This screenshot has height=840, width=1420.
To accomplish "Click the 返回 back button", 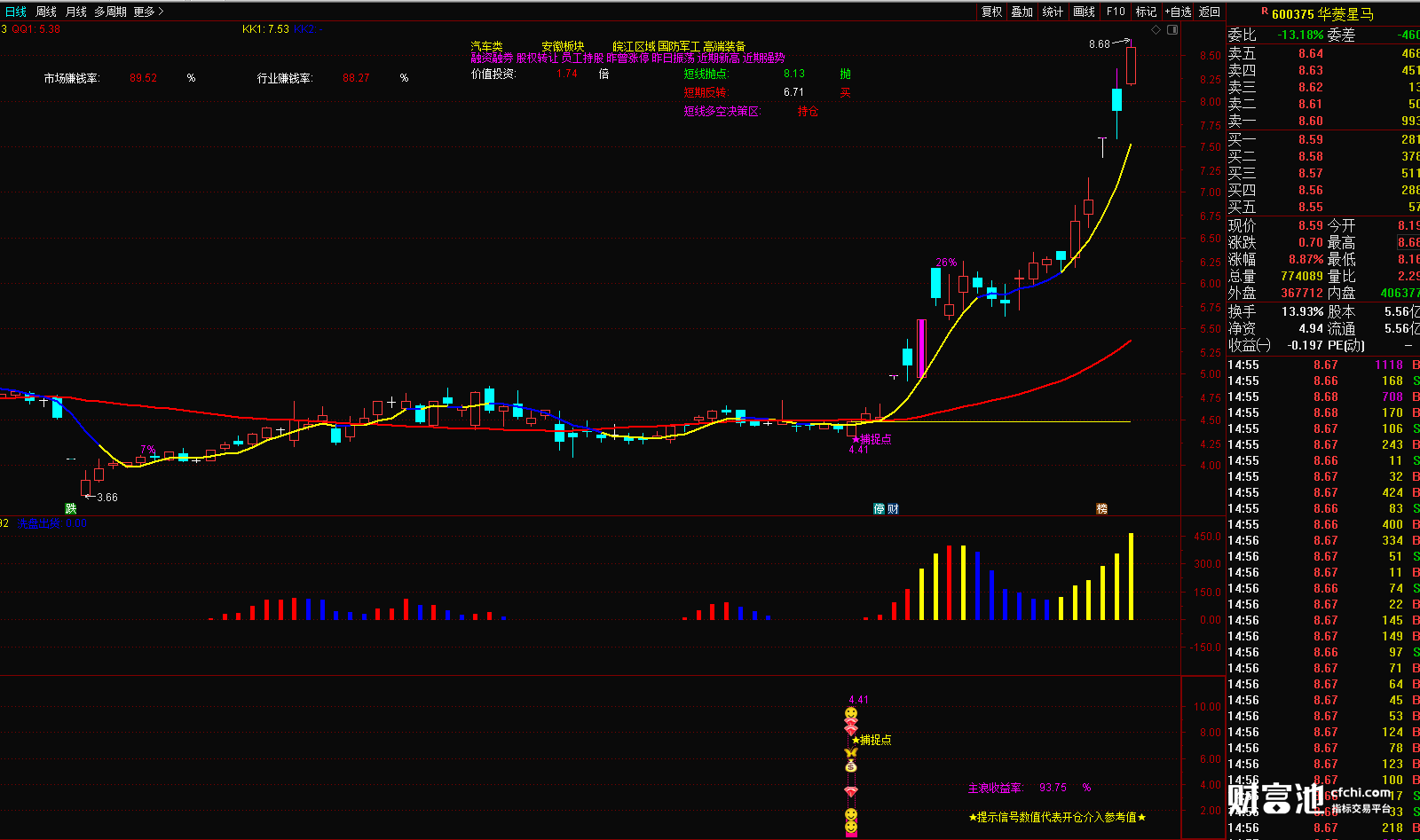I will pyautogui.click(x=1210, y=12).
